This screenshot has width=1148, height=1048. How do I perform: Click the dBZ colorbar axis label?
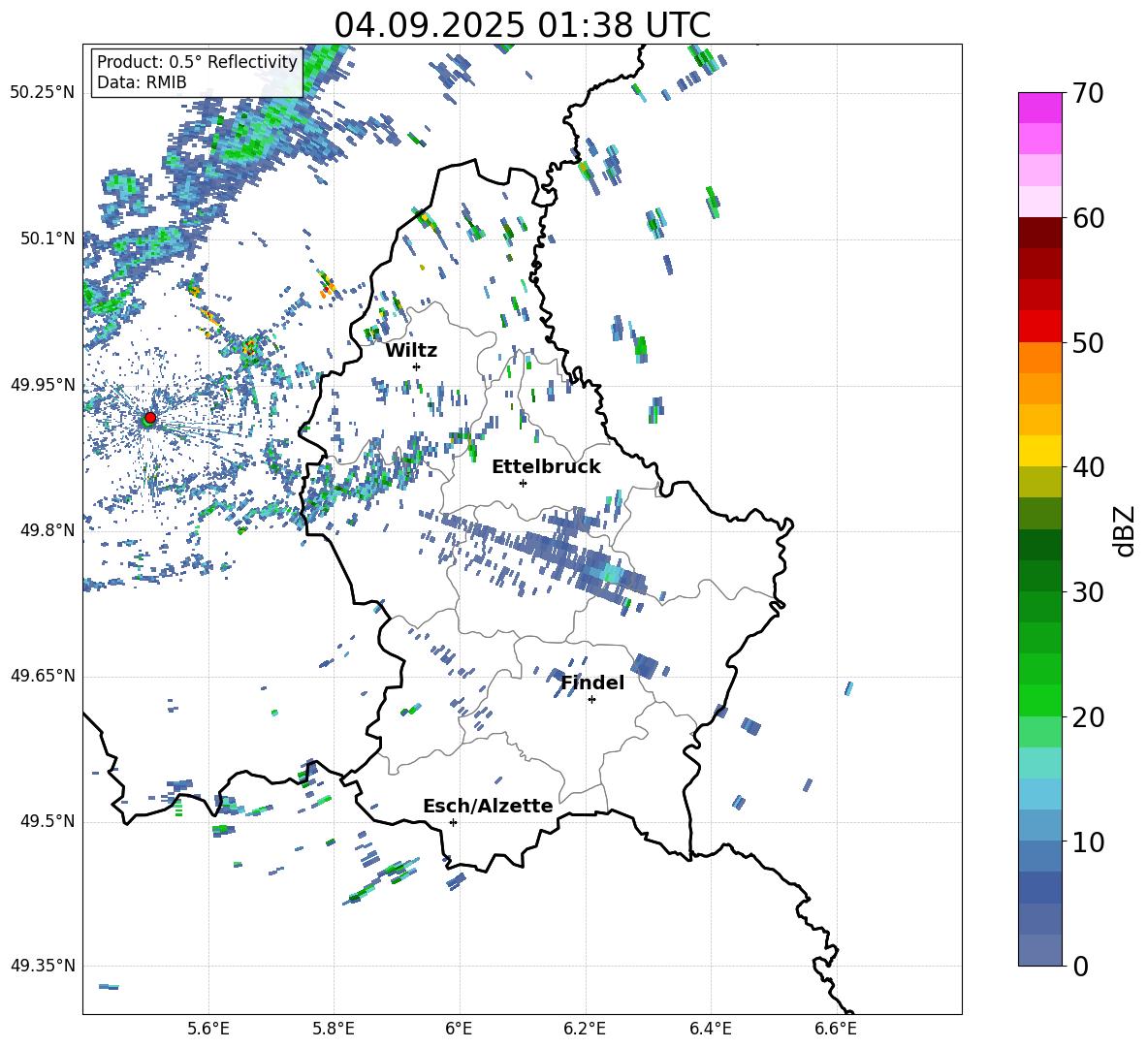pos(1126,530)
